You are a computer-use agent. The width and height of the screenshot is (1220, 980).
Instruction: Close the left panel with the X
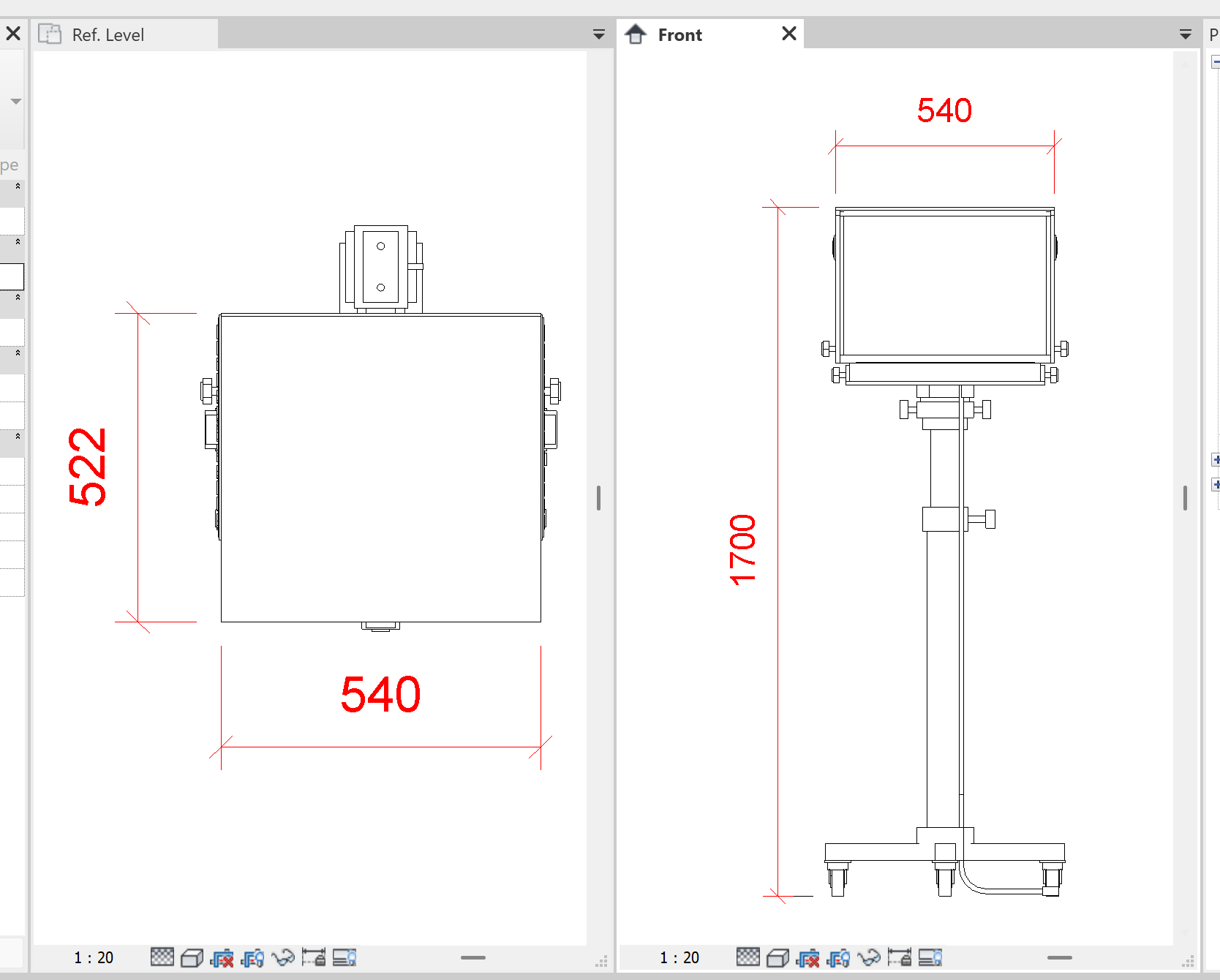click(12, 34)
